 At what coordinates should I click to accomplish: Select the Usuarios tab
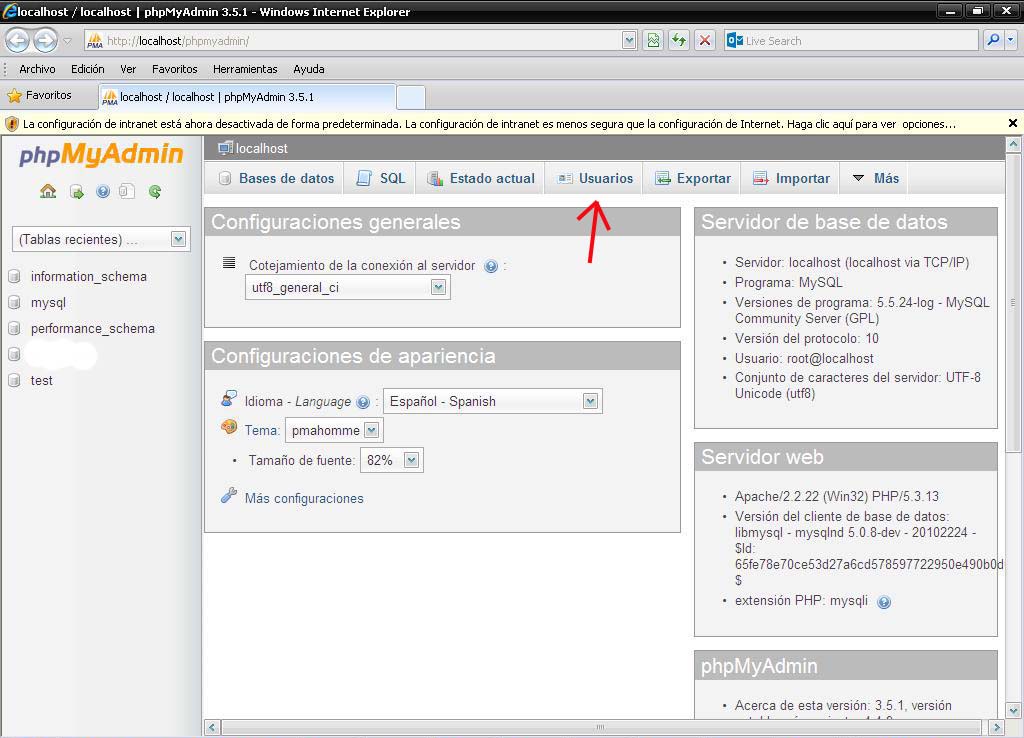click(x=595, y=178)
